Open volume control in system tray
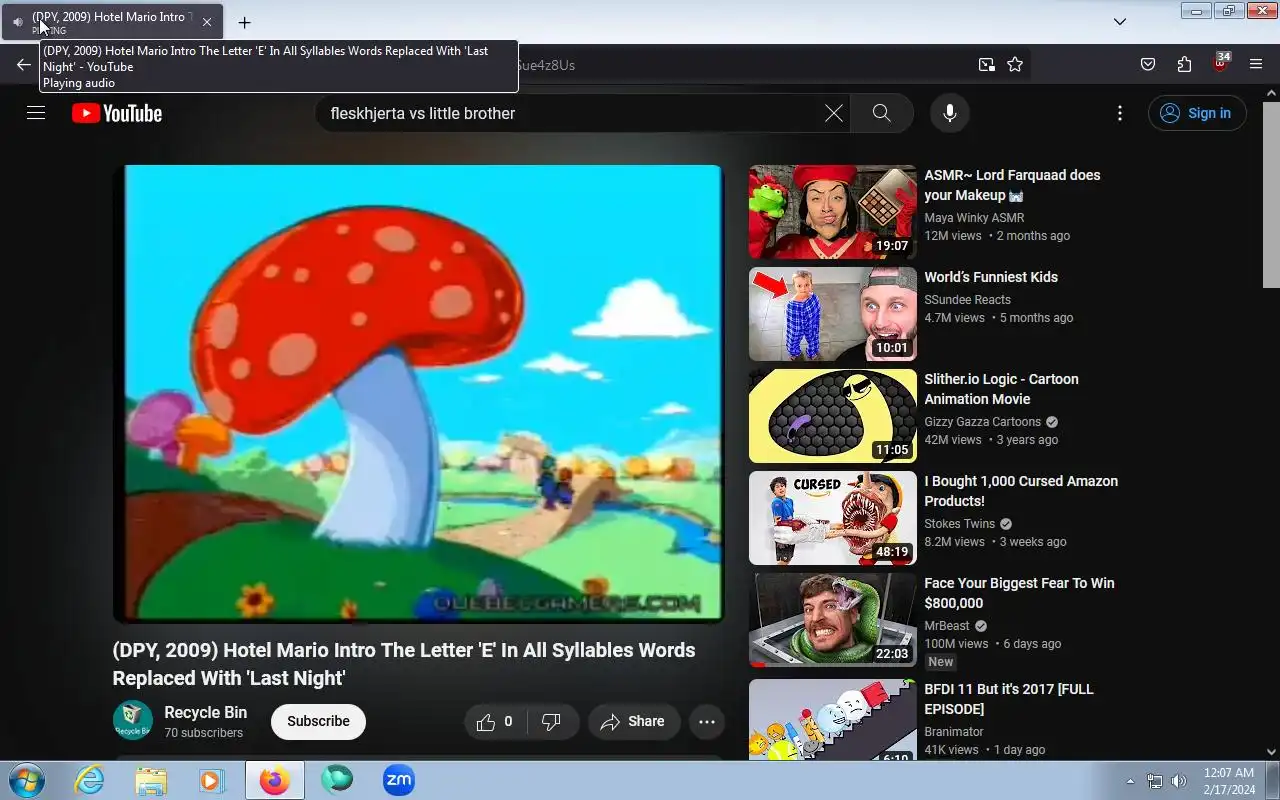 (1179, 781)
